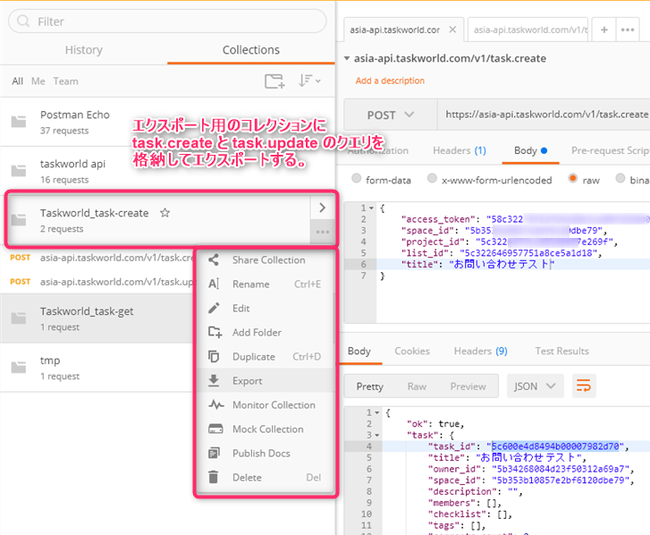650x535 pixels.
Task: Filter collections by Team
Action: tap(65, 81)
